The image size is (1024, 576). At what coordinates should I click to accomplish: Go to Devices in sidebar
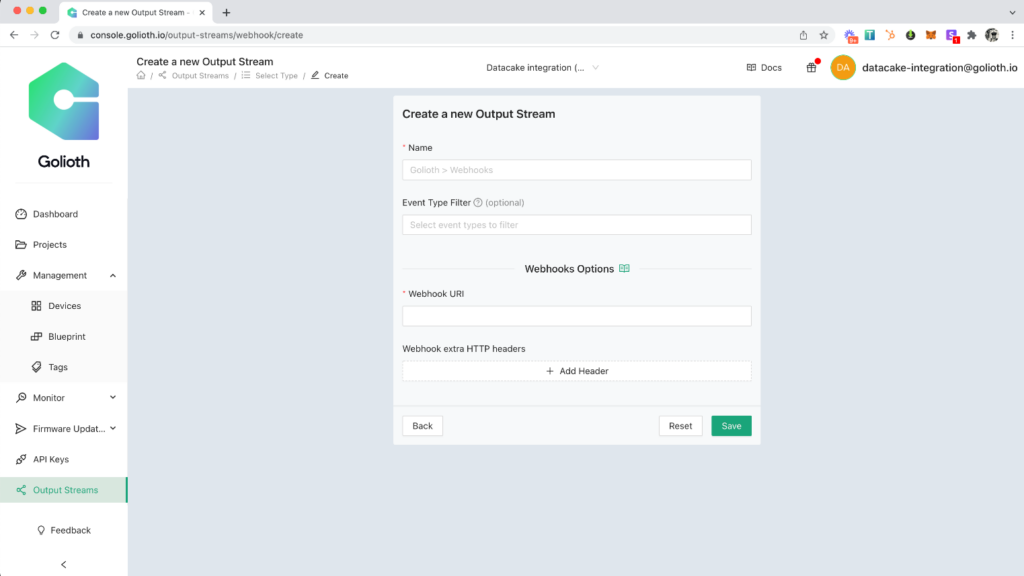(64, 306)
